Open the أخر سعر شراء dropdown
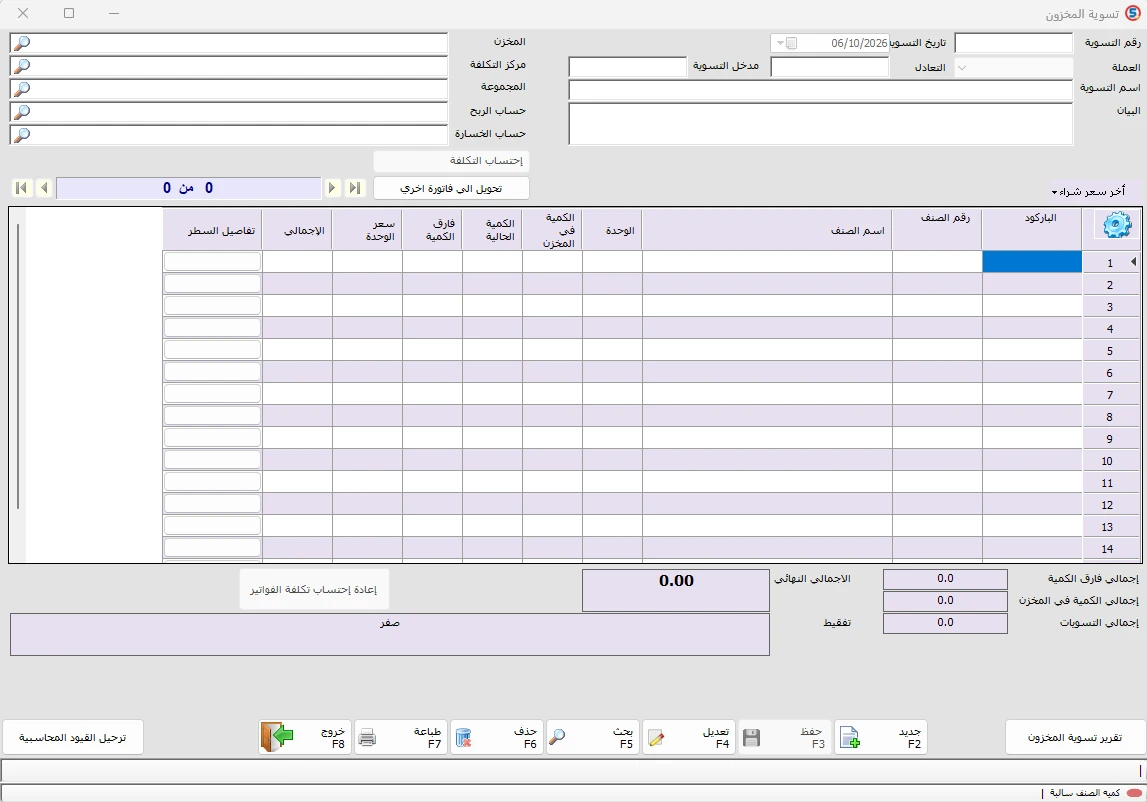 point(1088,192)
